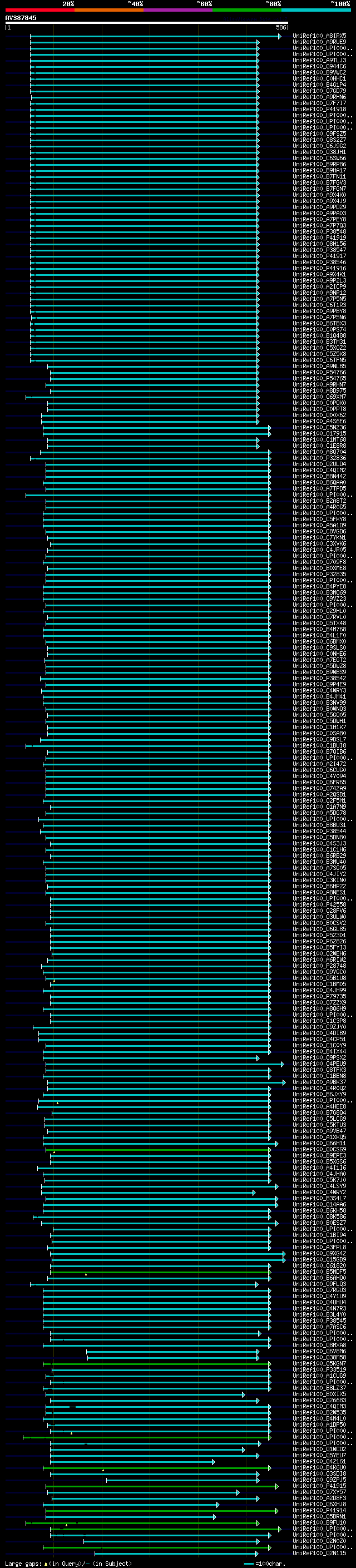Viewport: 356px width, 1568px height.
Task: Open hit UniRef100_A8IRX5
Action: point(319,36)
